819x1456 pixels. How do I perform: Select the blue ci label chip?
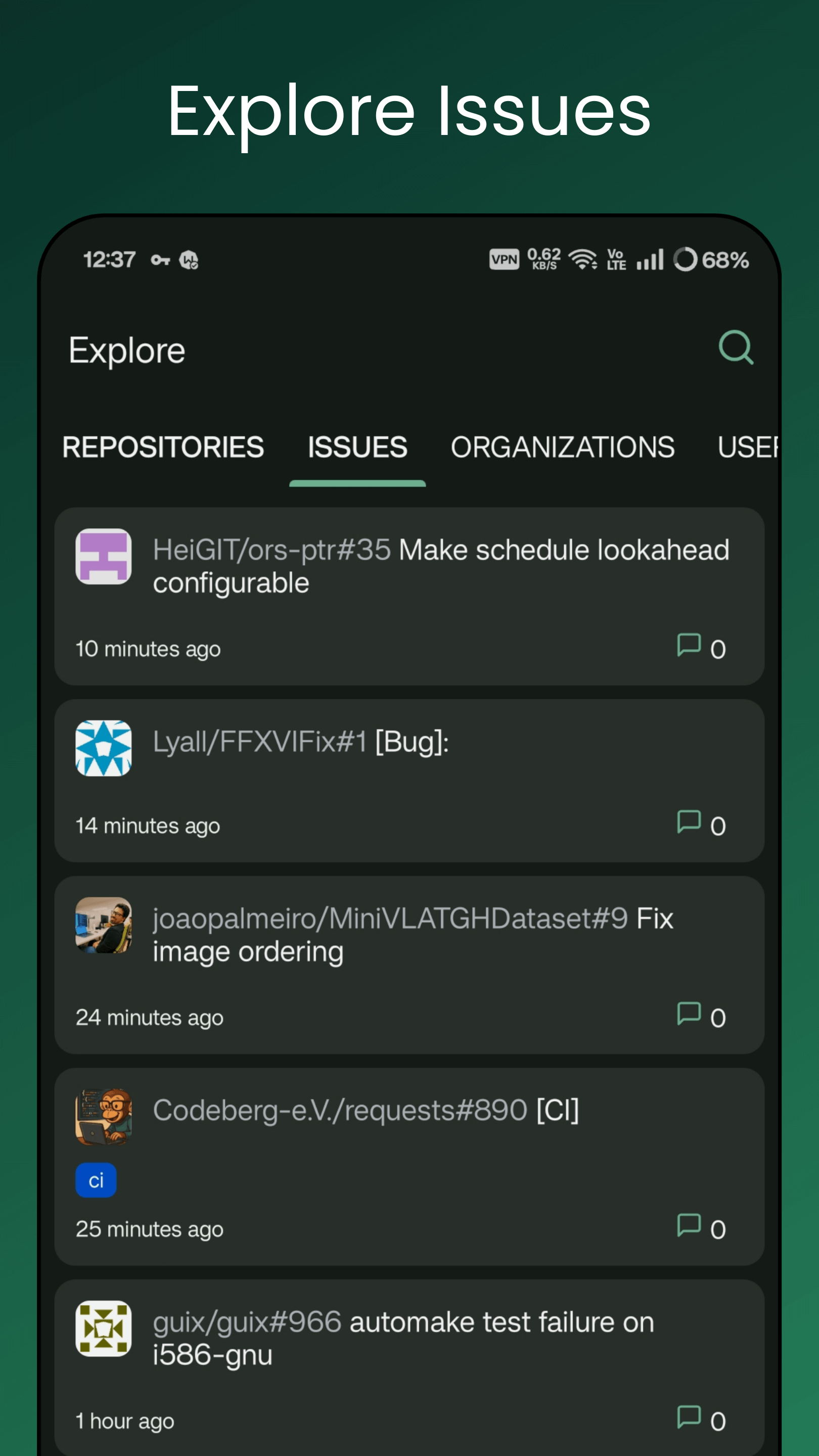96,1179
